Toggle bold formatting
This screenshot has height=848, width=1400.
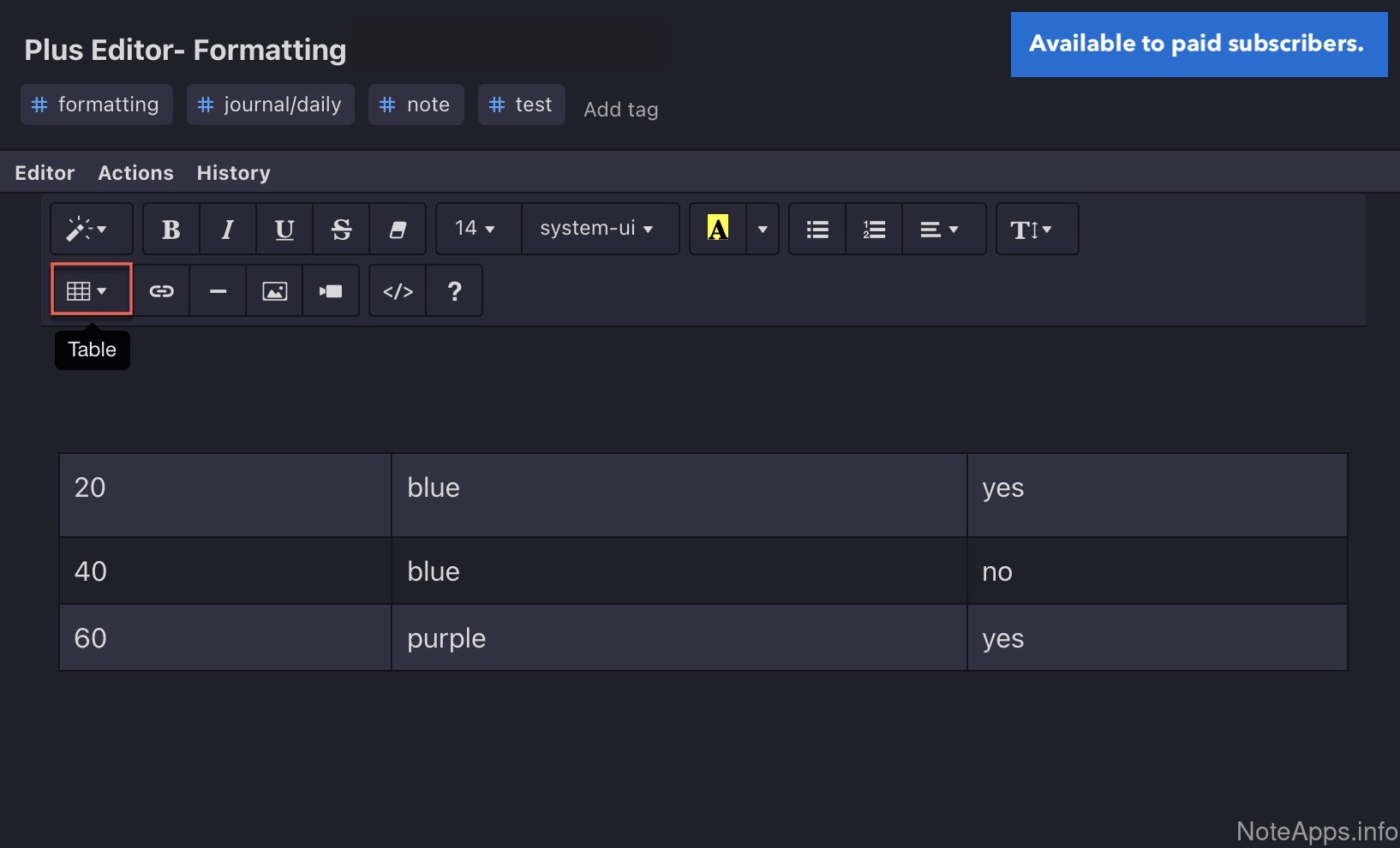pos(171,230)
